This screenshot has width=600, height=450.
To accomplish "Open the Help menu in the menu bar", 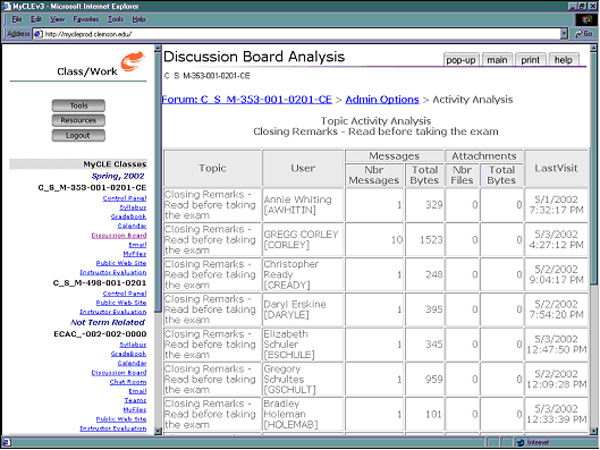I will point(139,19).
